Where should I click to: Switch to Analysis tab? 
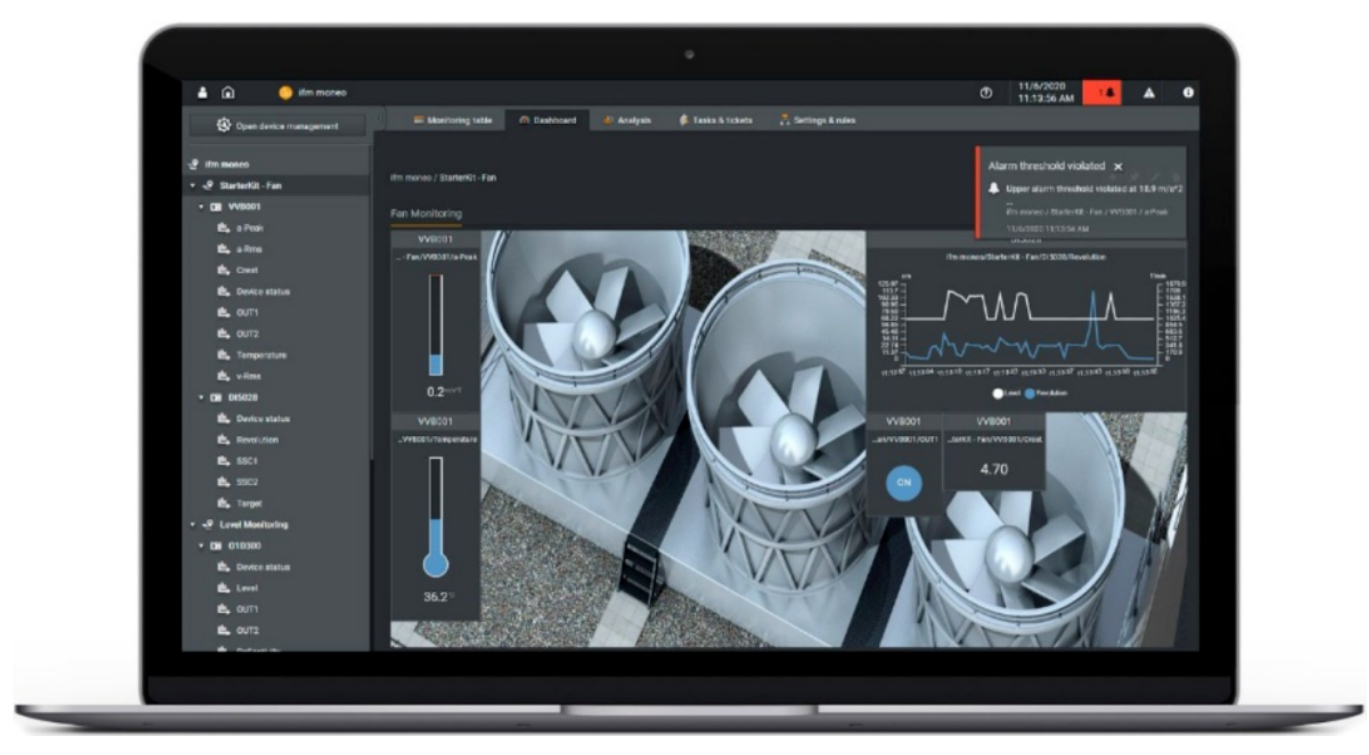pos(627,120)
